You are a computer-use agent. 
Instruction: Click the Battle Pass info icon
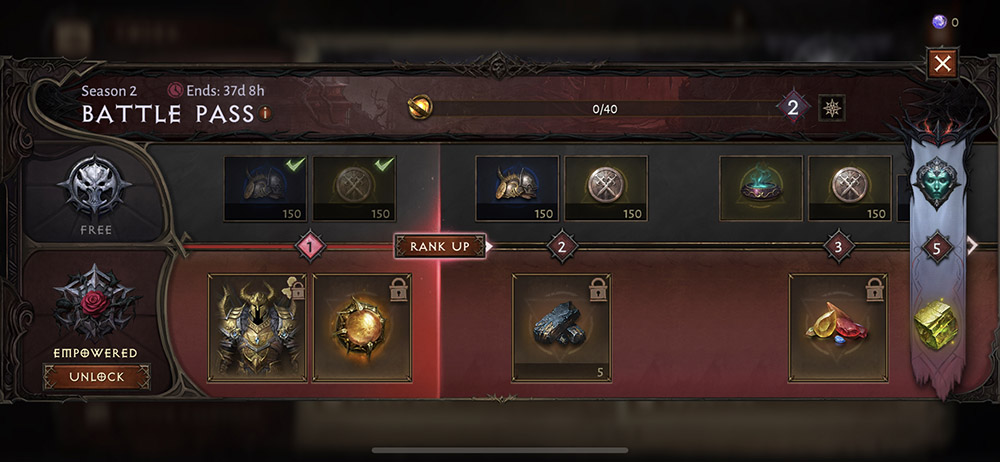pyautogui.click(x=265, y=114)
